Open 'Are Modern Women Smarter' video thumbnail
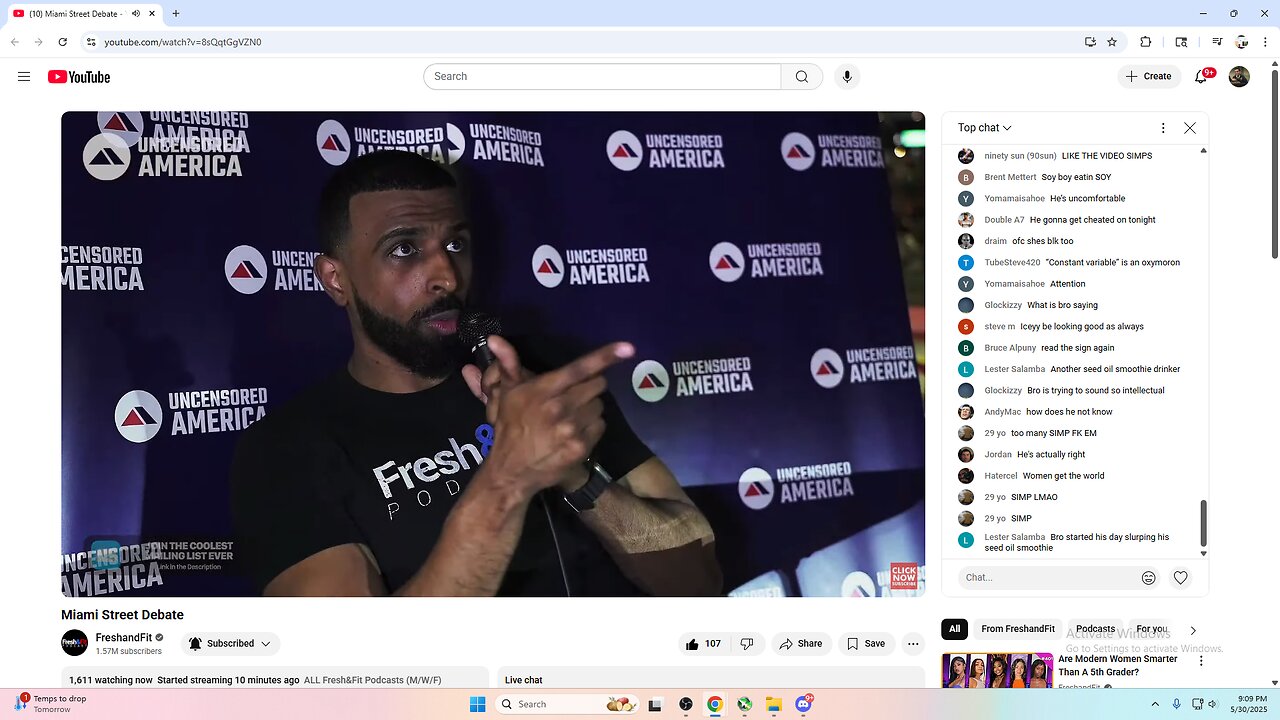The width and height of the screenshot is (1280, 720). coord(997,670)
